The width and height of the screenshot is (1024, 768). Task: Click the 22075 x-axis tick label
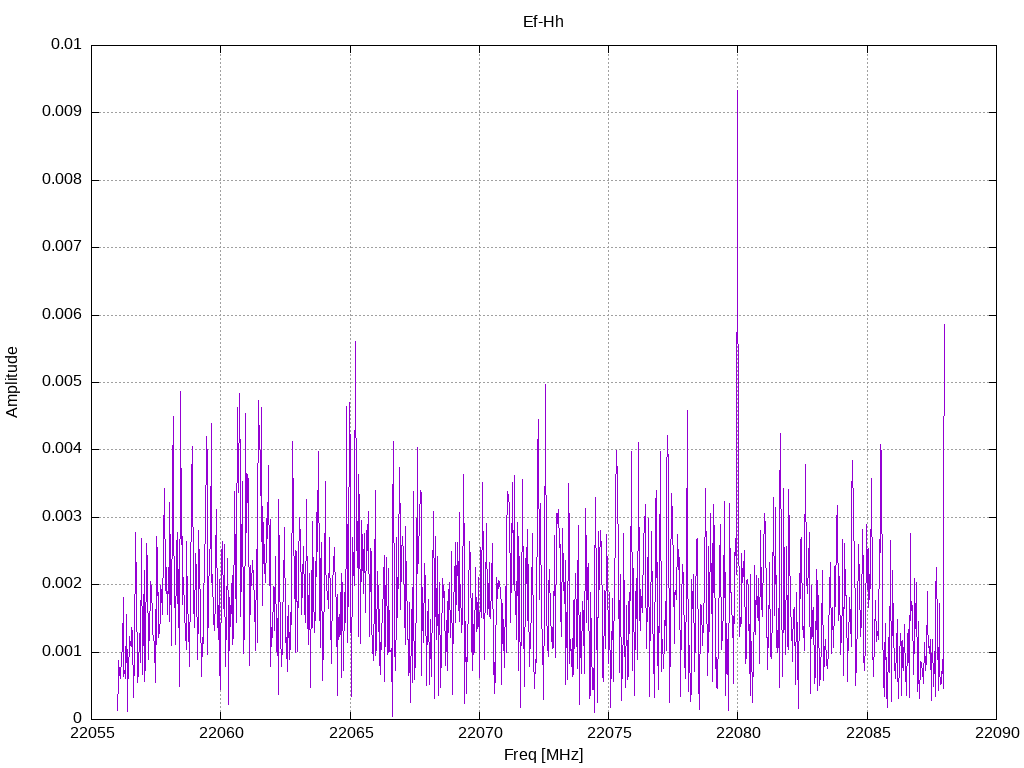(x=608, y=735)
